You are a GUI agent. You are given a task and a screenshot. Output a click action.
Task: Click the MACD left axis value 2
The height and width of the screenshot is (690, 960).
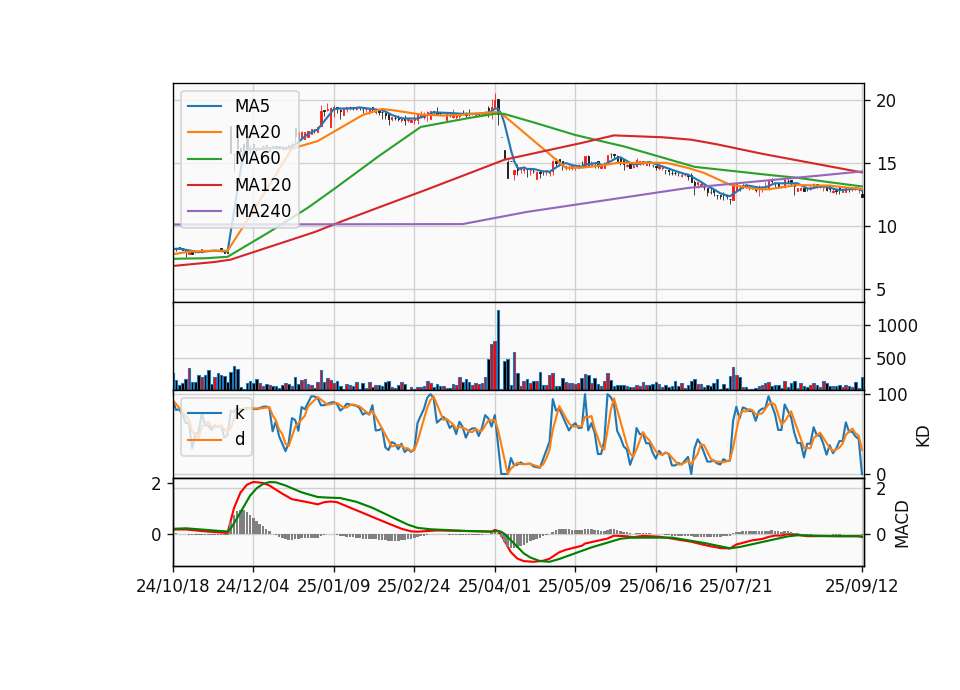coord(156,484)
